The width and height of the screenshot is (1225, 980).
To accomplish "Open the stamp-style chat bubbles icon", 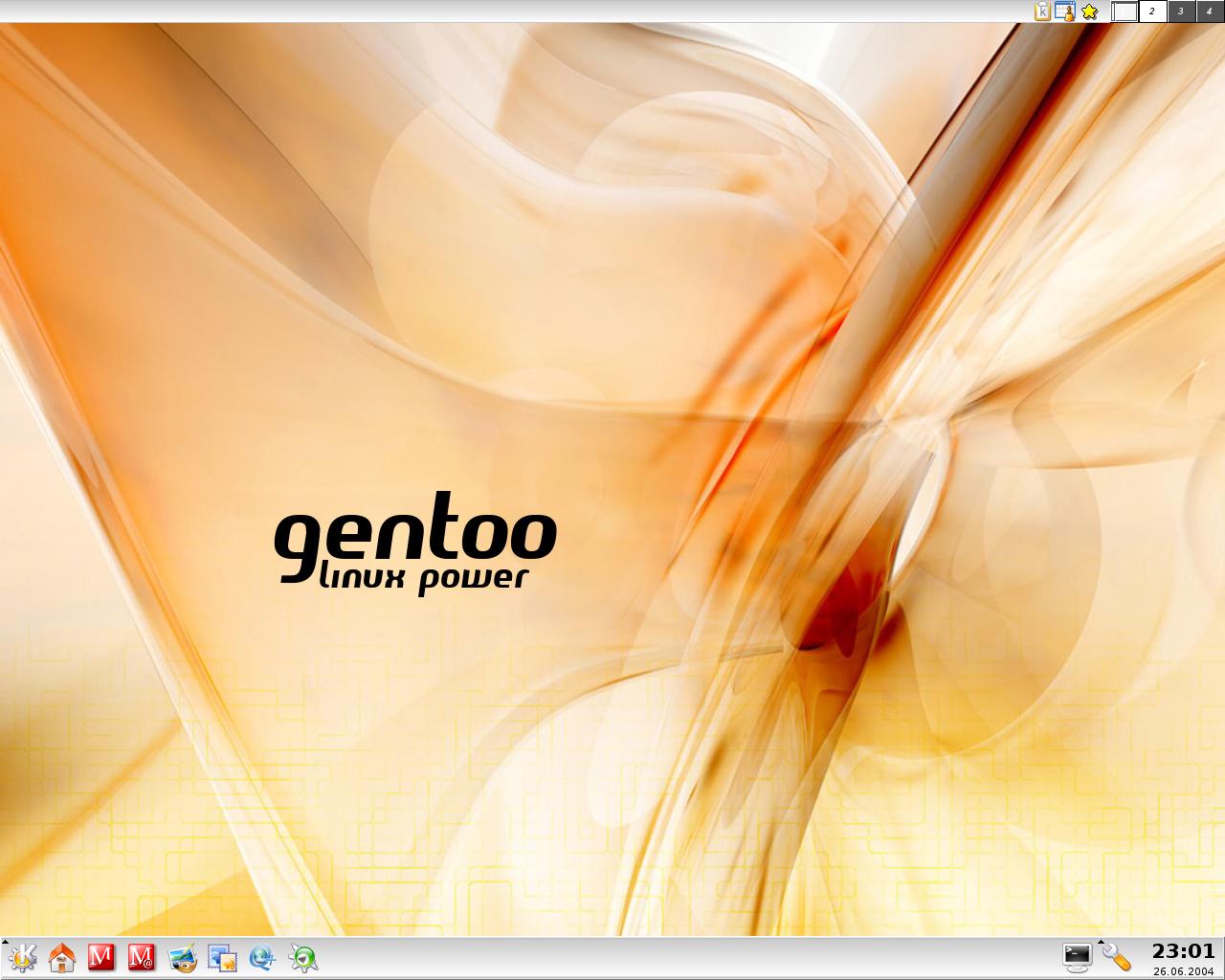I will pos(222,957).
